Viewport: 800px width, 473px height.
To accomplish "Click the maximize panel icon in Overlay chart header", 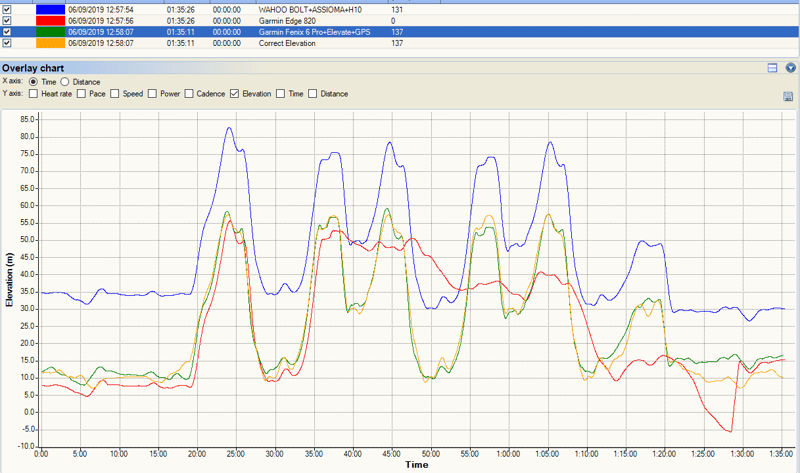I will point(772,68).
